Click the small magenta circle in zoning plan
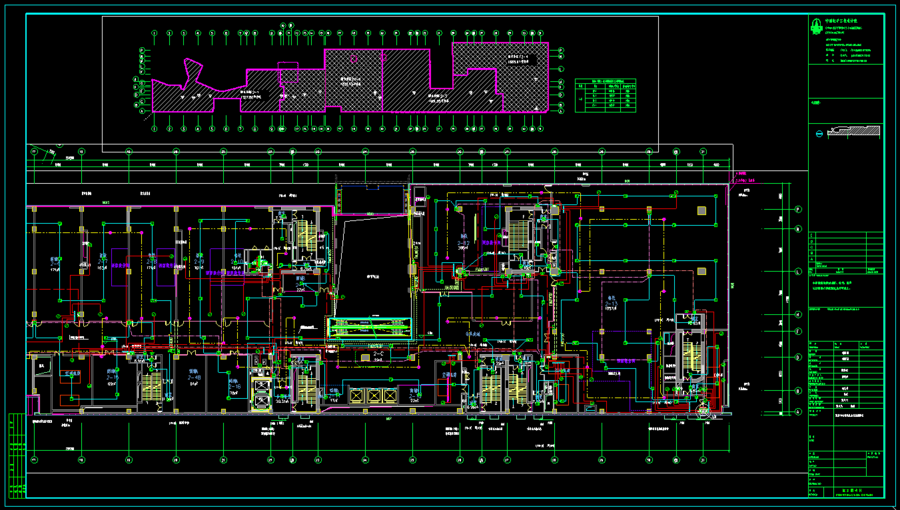Viewport: 900px width, 510px height. click(x=354, y=59)
